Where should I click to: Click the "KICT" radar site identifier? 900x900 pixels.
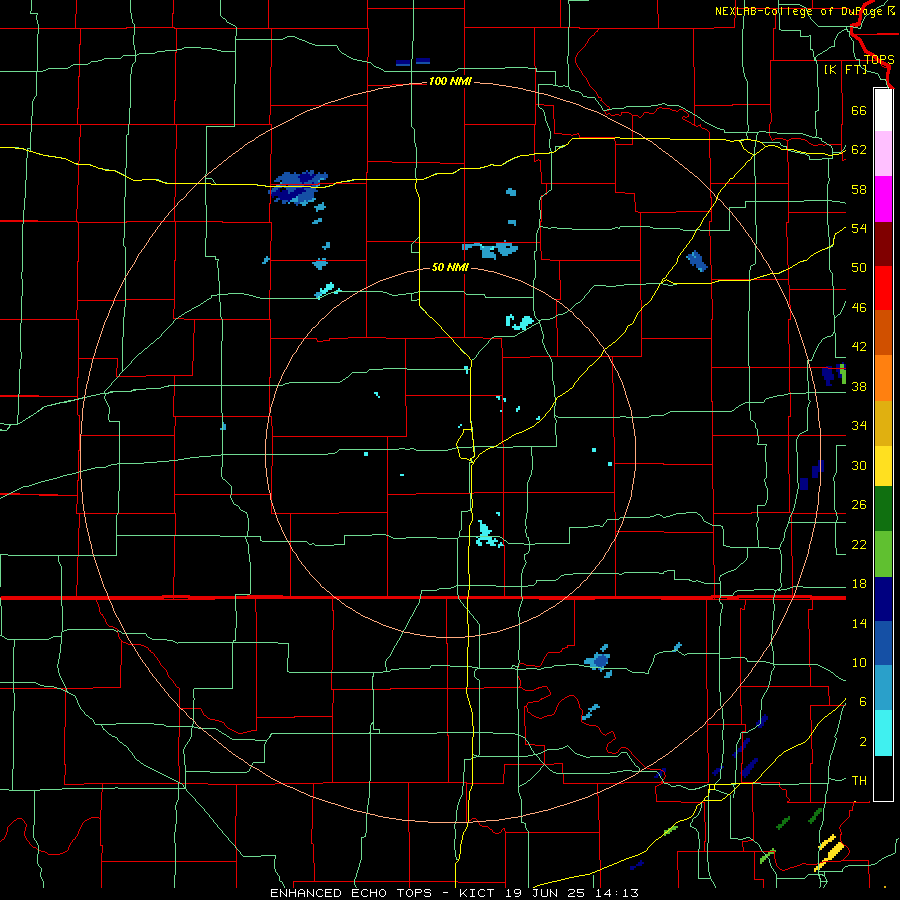coord(479,893)
